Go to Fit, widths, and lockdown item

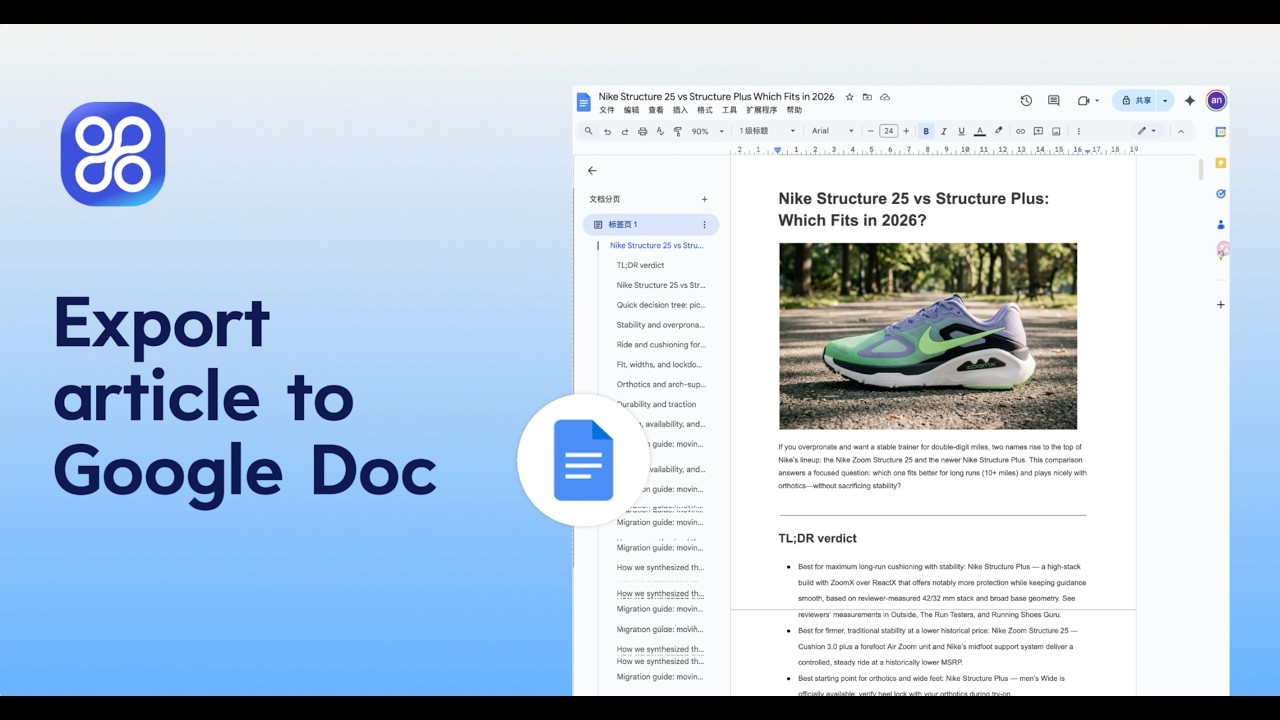659,365
